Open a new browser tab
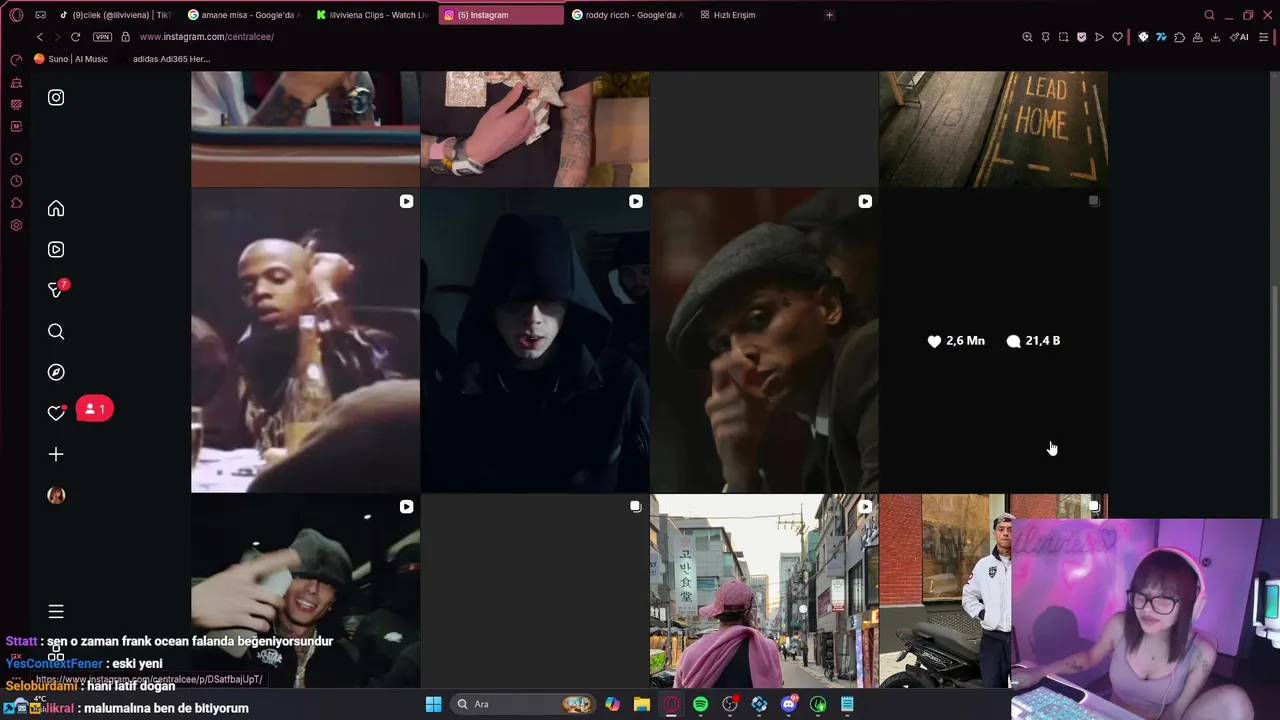The height and width of the screenshot is (720, 1280). point(829,15)
